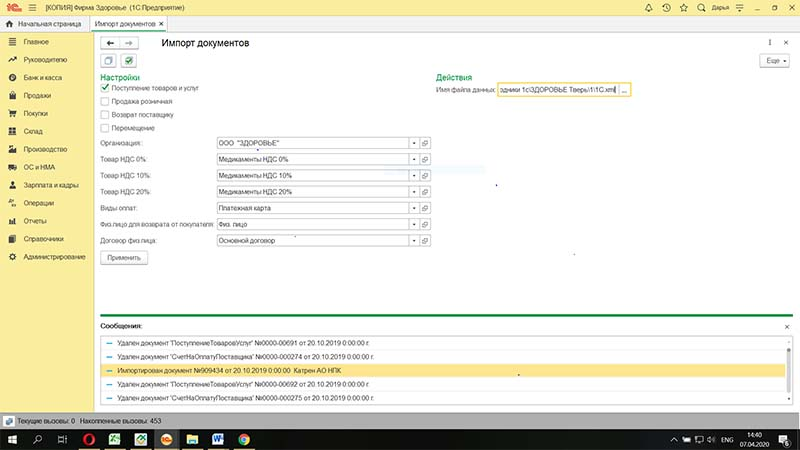Click the back arrow navigation button
Image resolution: width=800 pixels, height=450 pixels.
110,44
